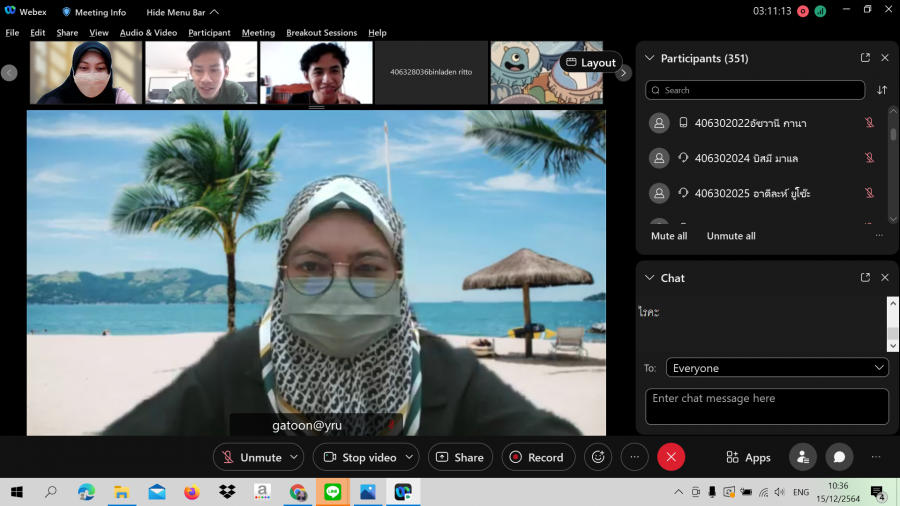Open the reactions emoji button
This screenshot has width=900, height=506.
pyautogui.click(x=598, y=457)
